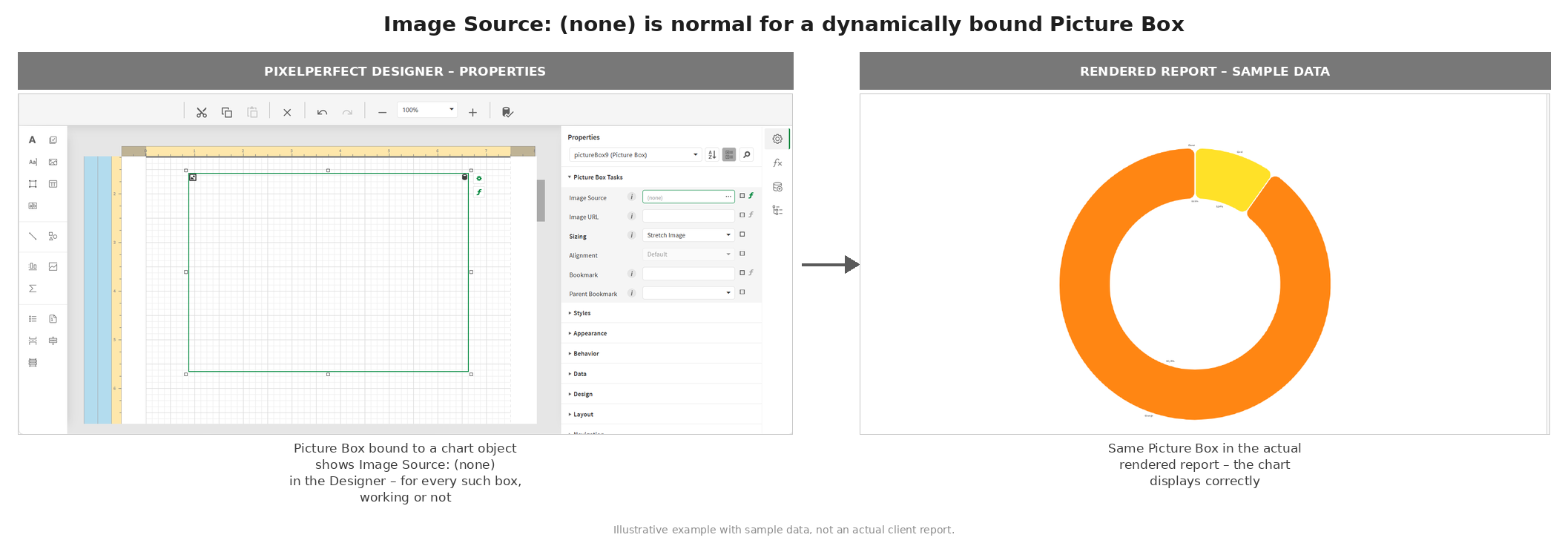Image resolution: width=1568 pixels, height=549 pixels.
Task: Select the Picture Box tool in the toolbox
Action: pos(53,162)
